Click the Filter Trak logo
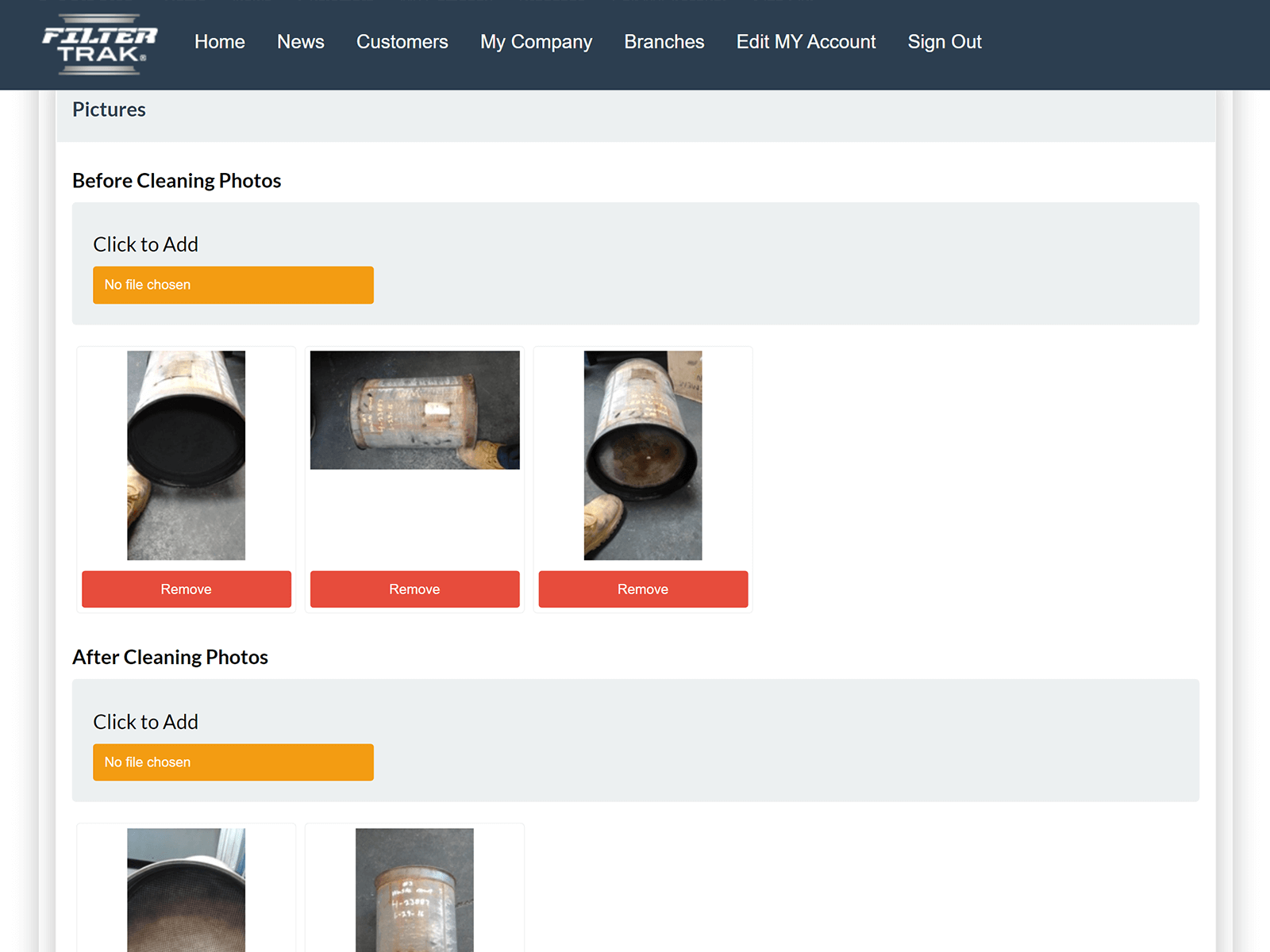 tap(100, 44)
